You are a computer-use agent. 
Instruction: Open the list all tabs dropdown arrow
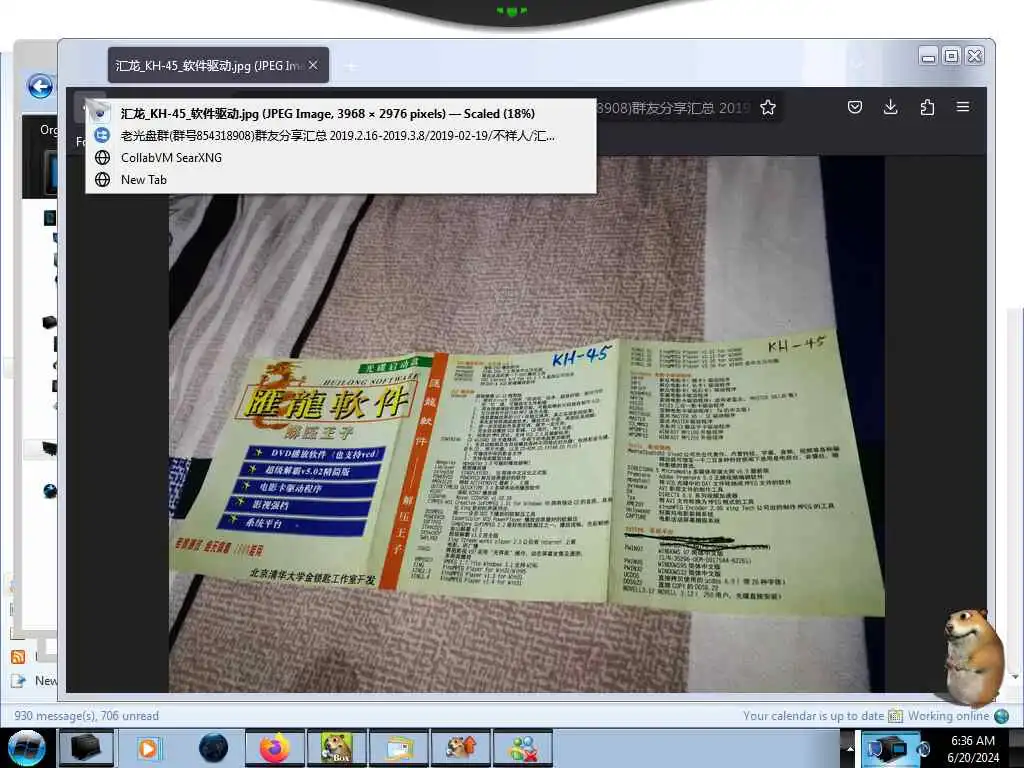click(858, 65)
